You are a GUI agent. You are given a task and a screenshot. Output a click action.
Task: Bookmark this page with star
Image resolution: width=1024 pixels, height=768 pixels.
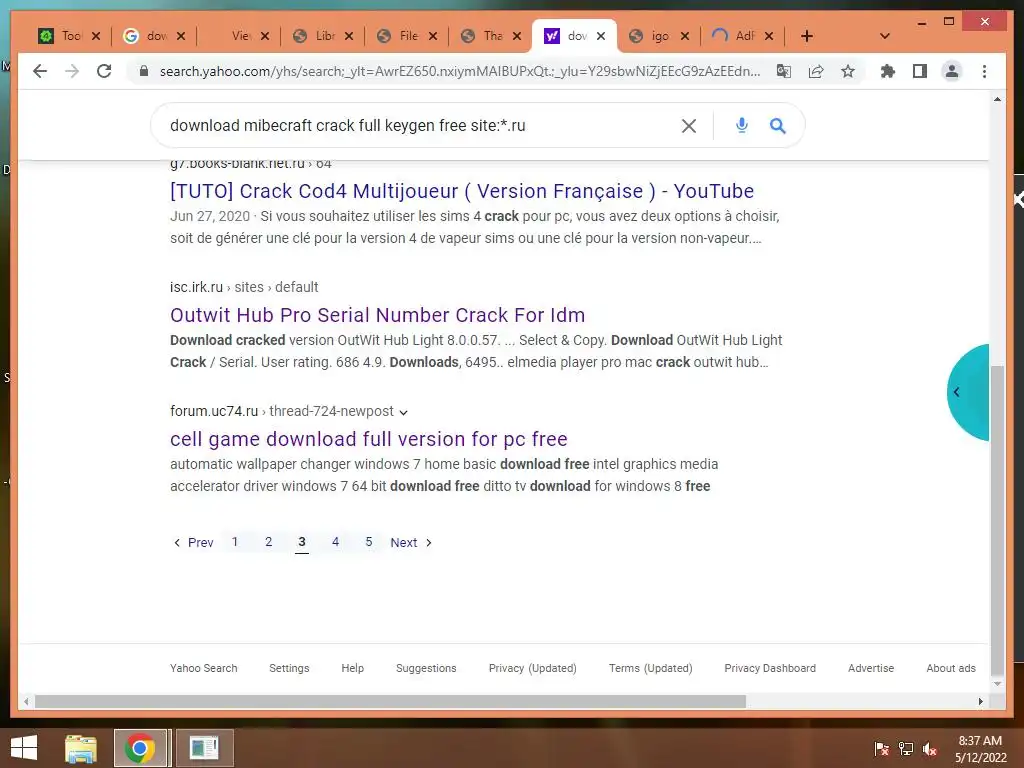click(848, 71)
